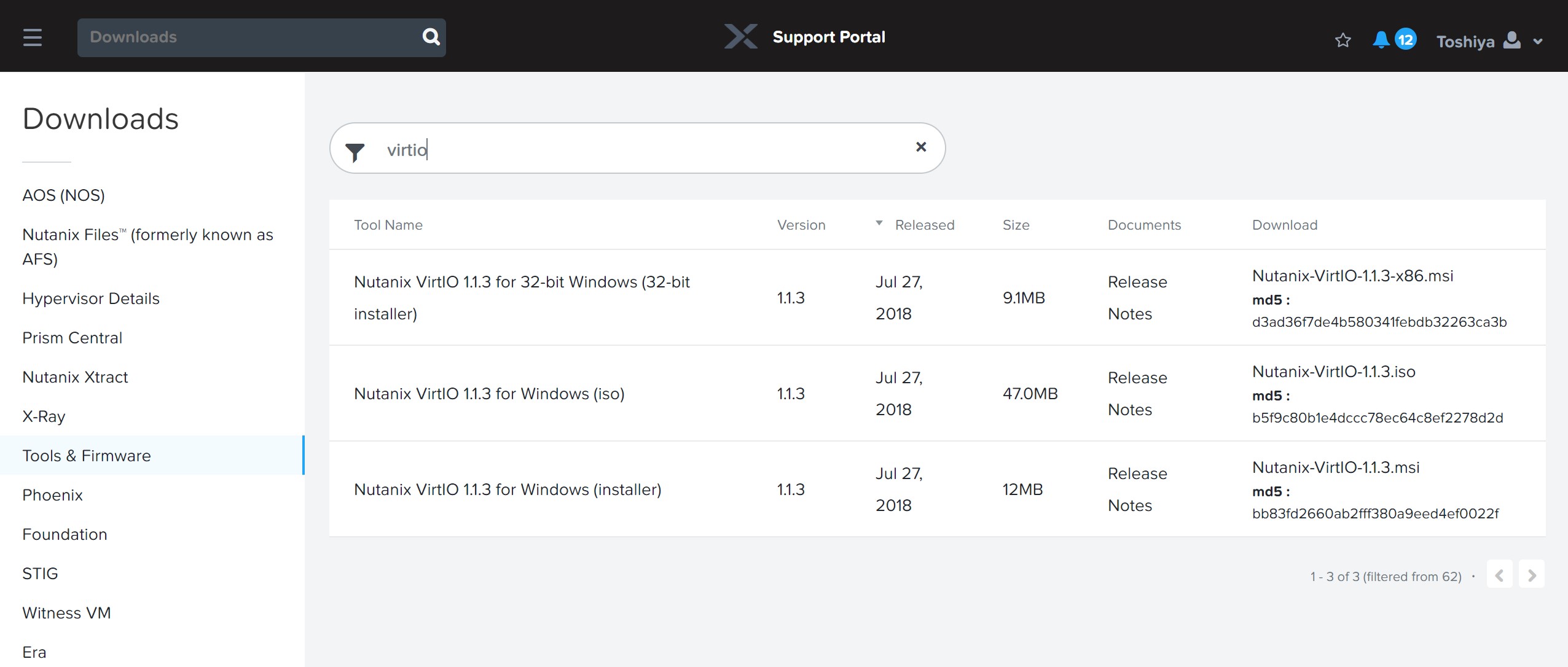Screen dimensions: 1568x667
Task: Click md5 hash bb83fd2660ab2fff380a9eed4ef0022f
Action: click(1376, 513)
